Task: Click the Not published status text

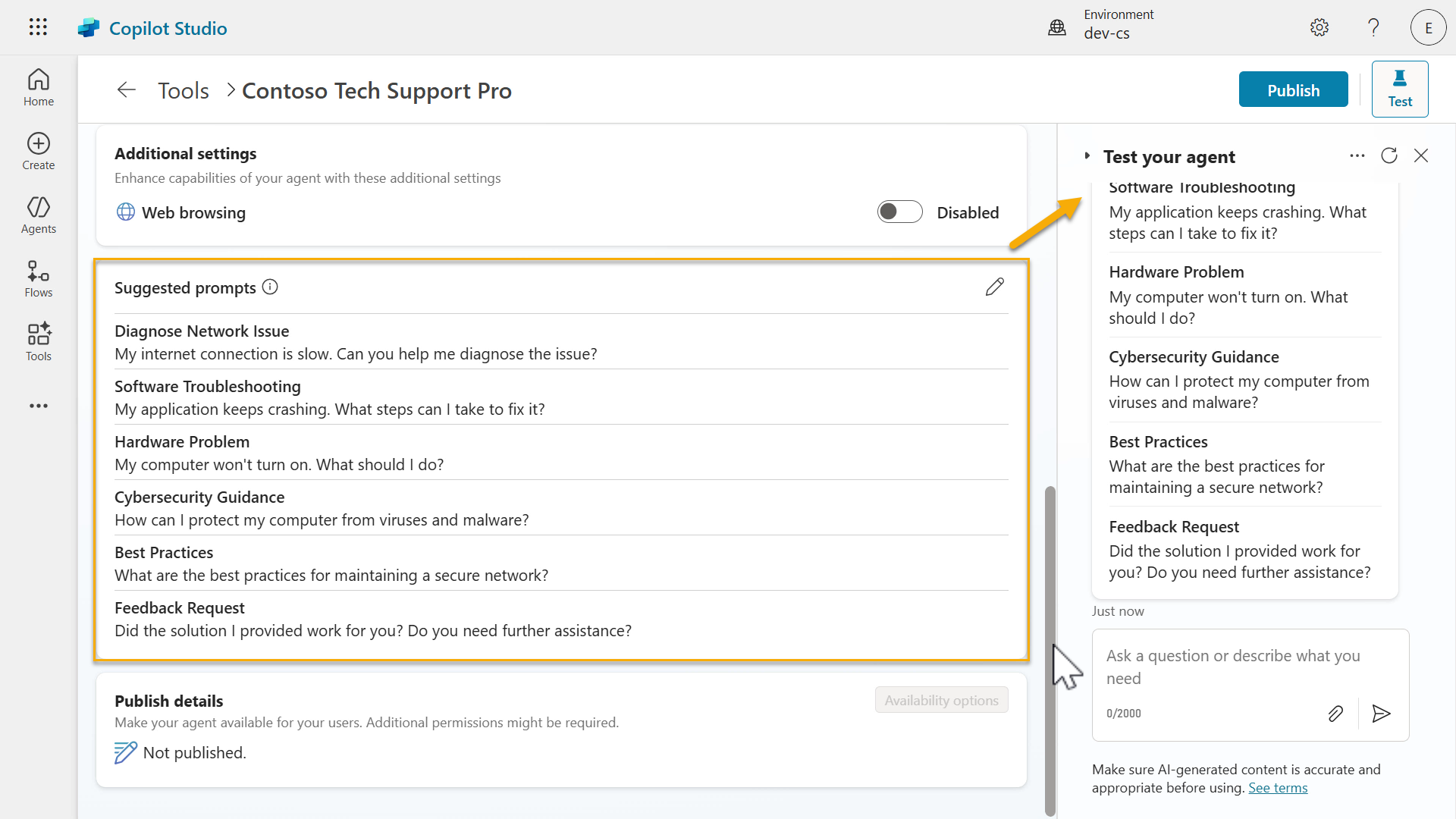Action: pyautogui.click(x=195, y=753)
